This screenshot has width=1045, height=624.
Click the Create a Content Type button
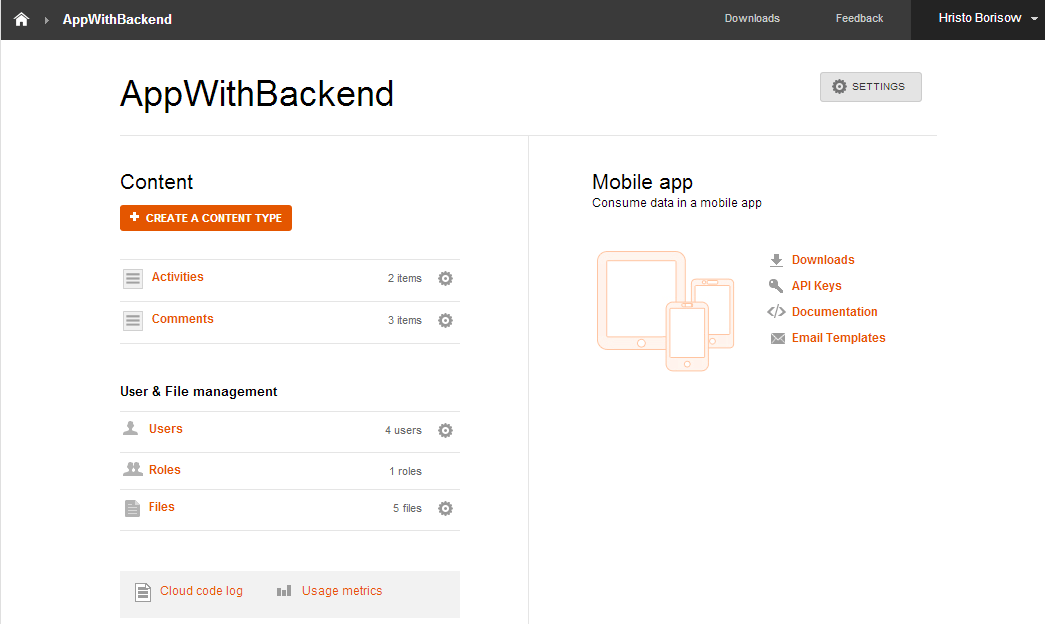click(206, 218)
